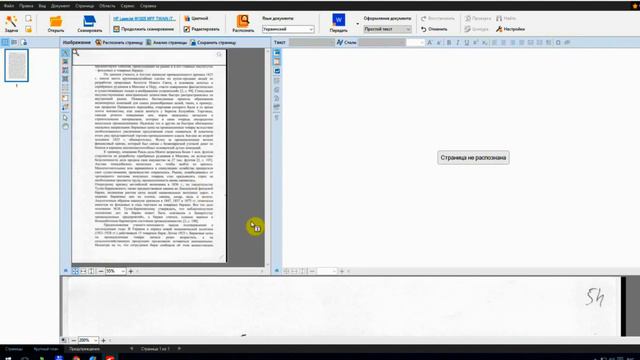Click Восстановить (redo)

coord(438,18)
